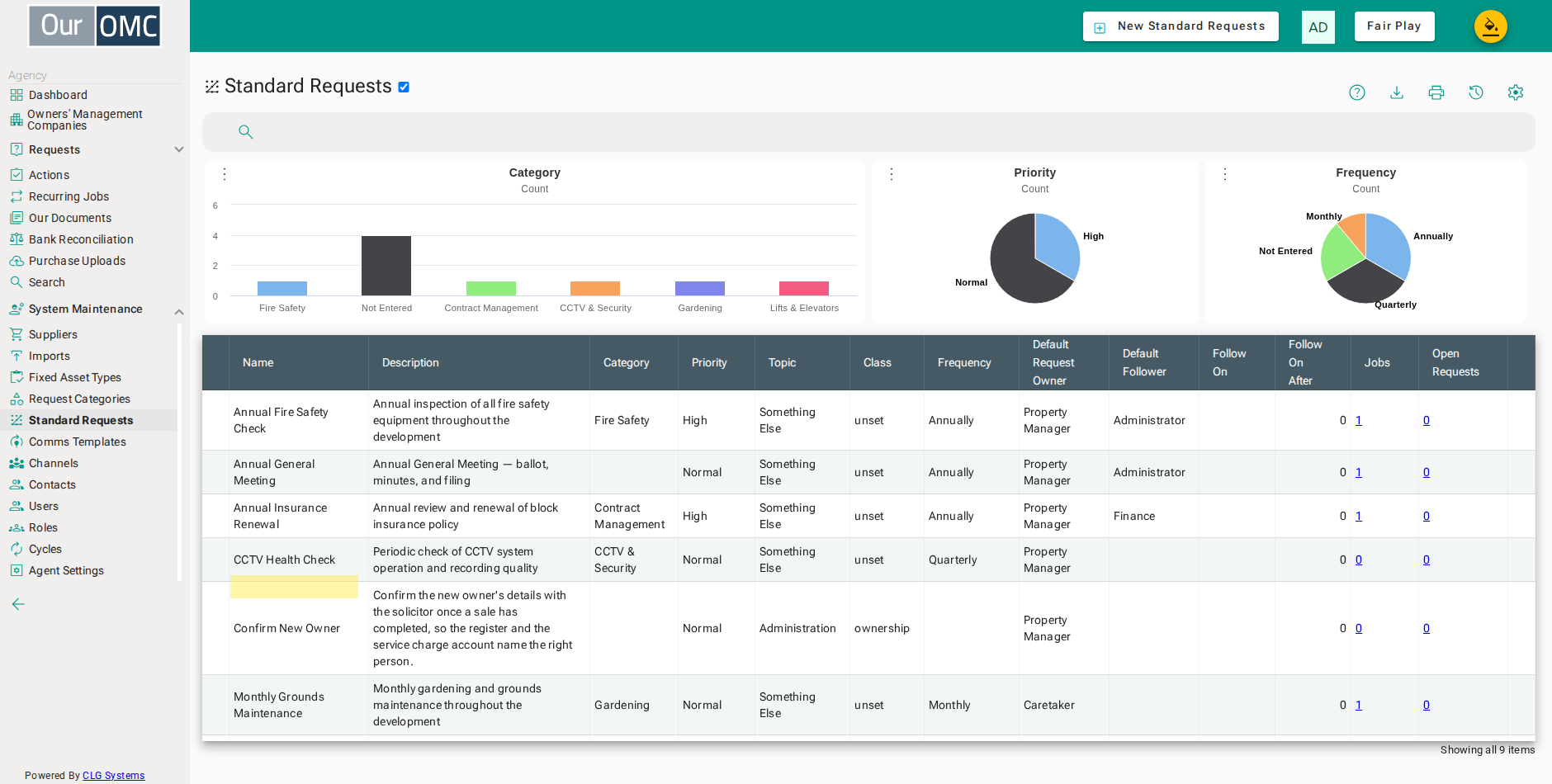Click the Not Entered bar in Category chart
This screenshot has width=1552, height=784.
[x=386, y=266]
